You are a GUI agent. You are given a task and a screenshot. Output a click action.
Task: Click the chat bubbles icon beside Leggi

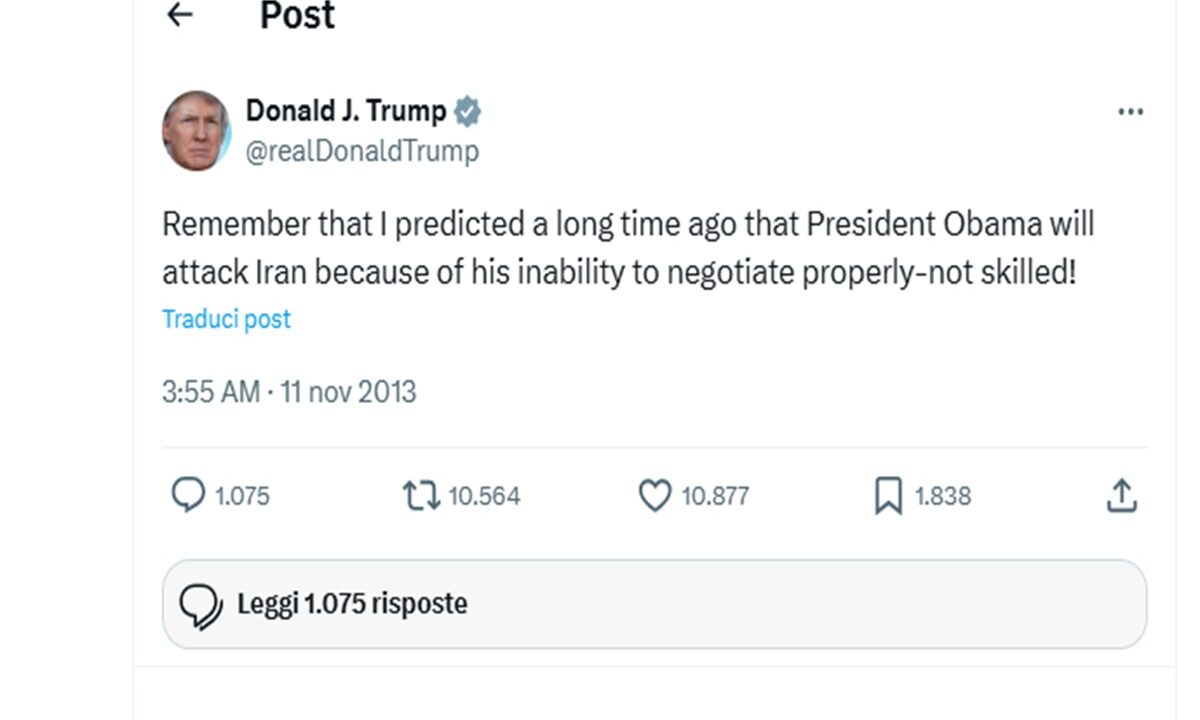tap(200, 605)
